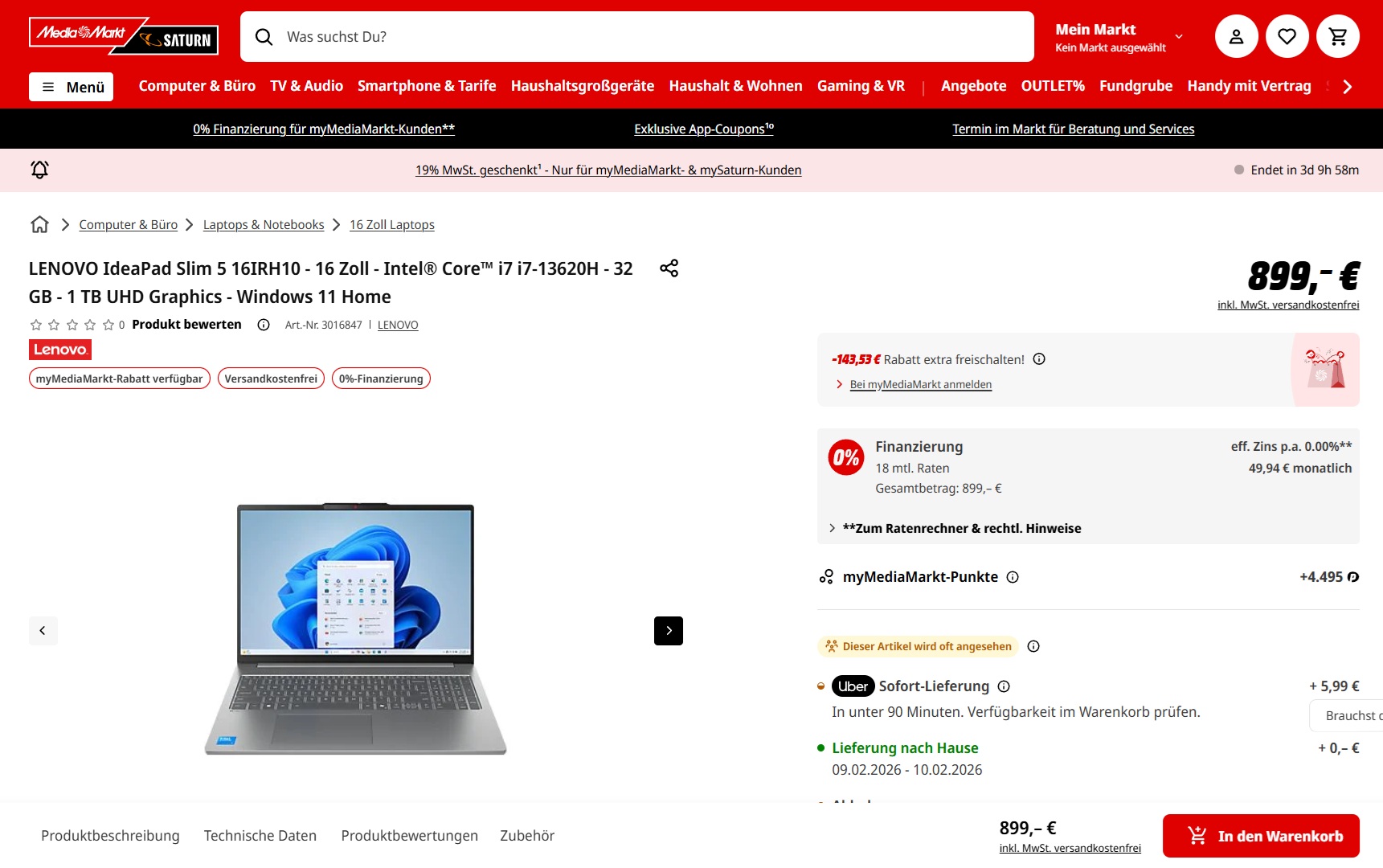Open Haushaltsgroßgeräte category

tap(583, 86)
